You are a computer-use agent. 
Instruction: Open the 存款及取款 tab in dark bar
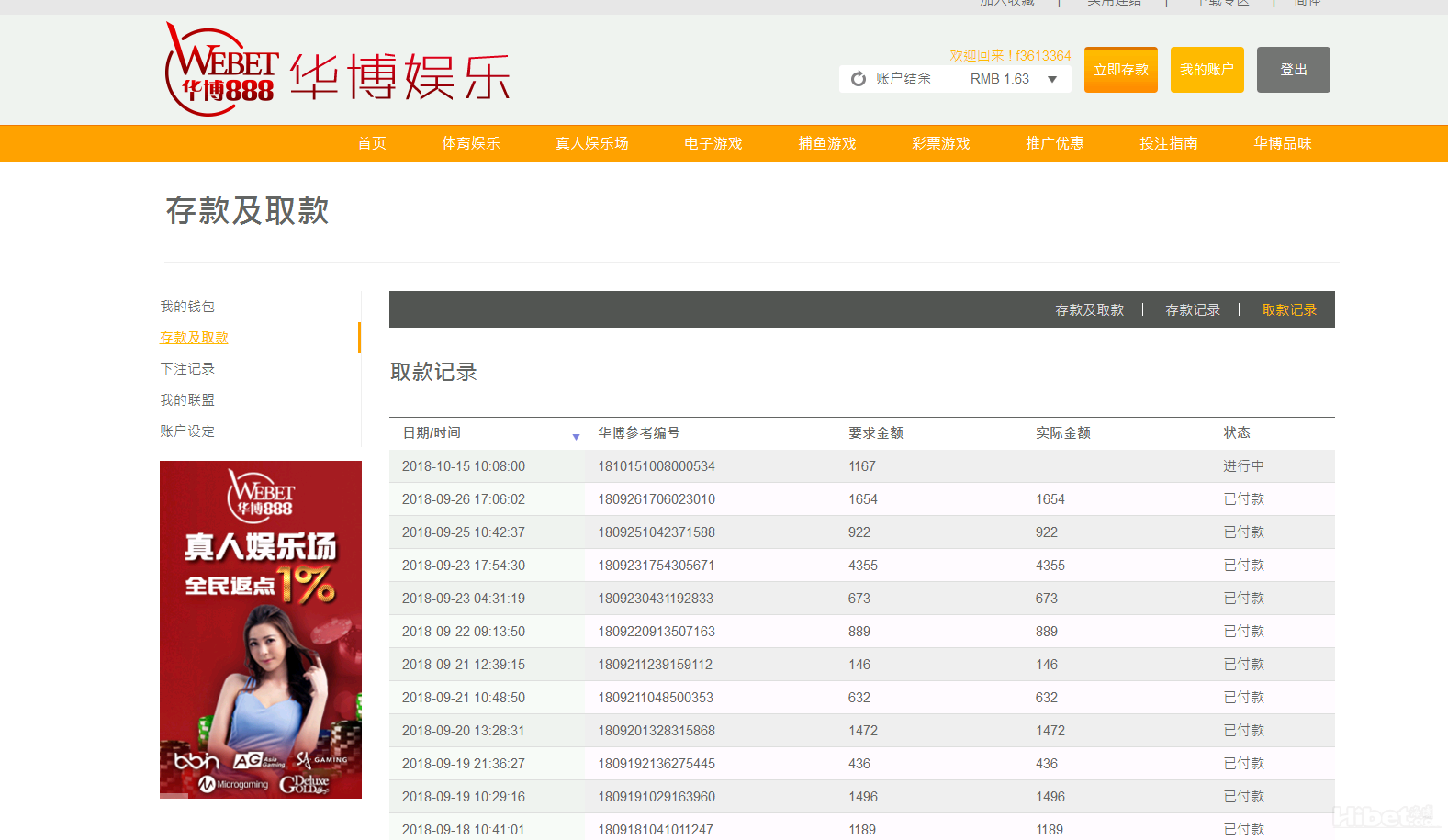coord(1089,310)
